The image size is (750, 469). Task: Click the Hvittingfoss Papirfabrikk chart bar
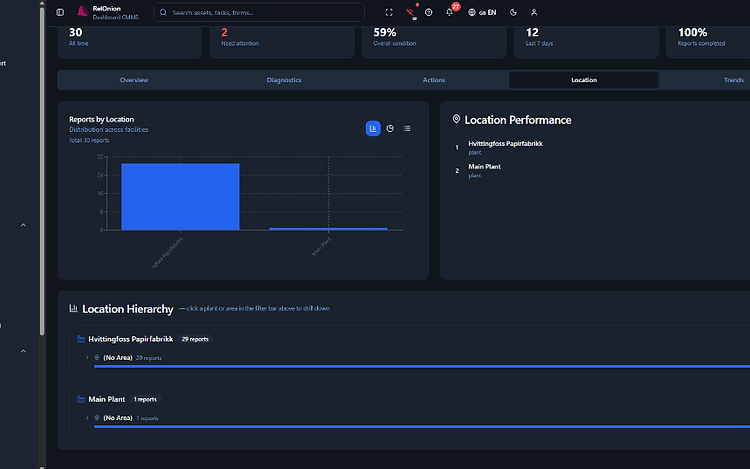[x=180, y=196]
